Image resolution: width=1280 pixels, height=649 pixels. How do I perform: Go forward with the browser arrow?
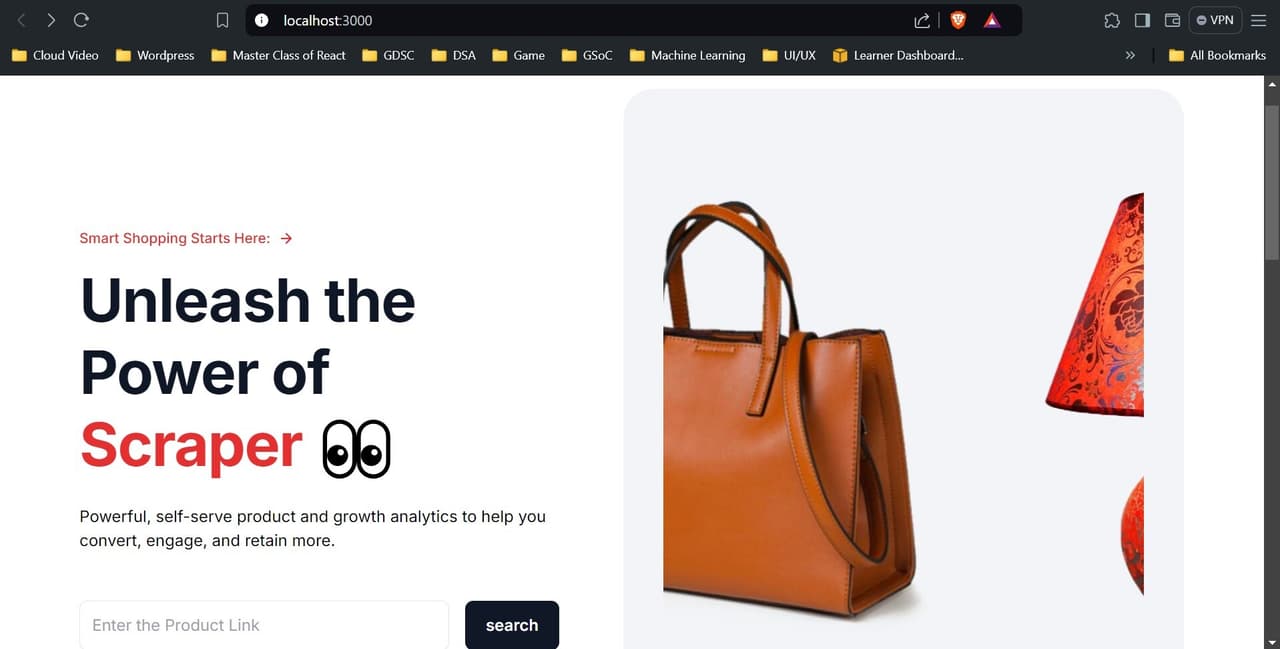pyautogui.click(x=51, y=20)
